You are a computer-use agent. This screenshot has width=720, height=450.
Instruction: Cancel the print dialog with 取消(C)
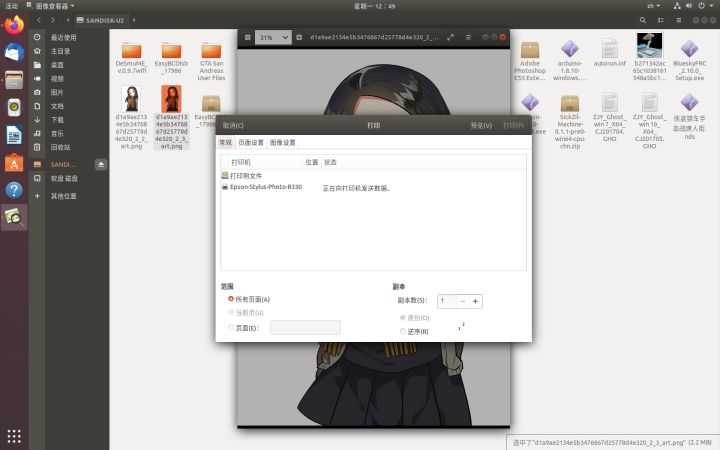(x=233, y=125)
